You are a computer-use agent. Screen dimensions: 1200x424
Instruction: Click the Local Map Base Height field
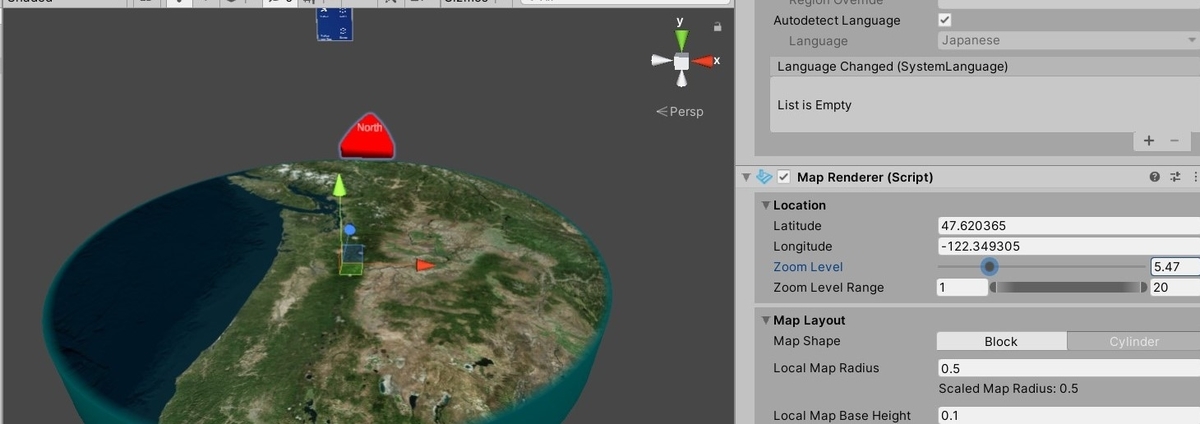[x=1069, y=415]
